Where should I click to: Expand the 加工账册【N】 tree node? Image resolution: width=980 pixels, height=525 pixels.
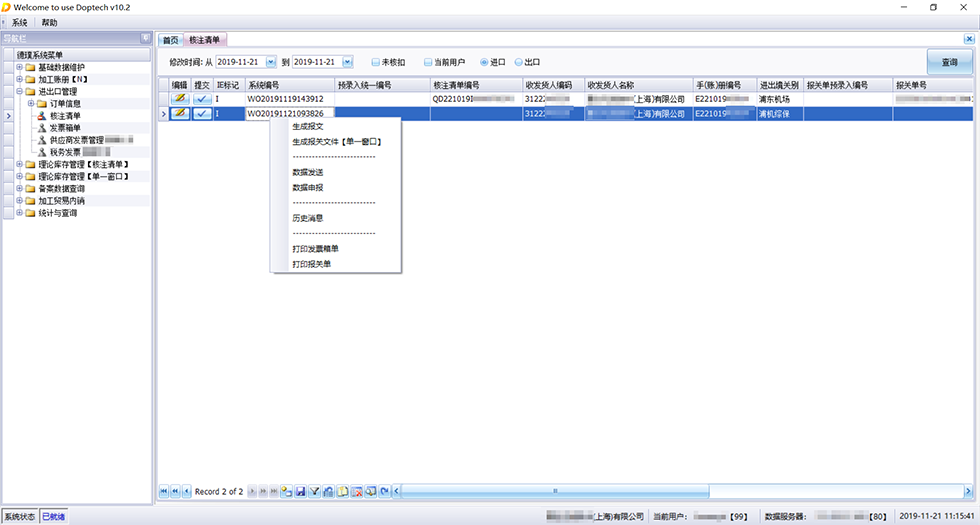19,79
